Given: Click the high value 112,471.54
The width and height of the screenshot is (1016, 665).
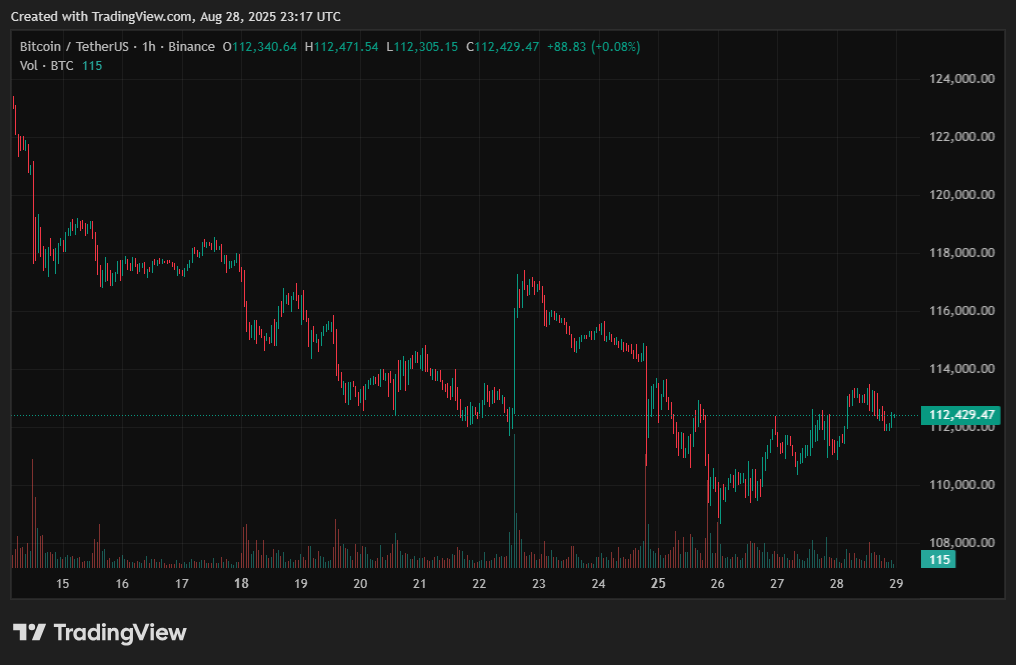Looking at the screenshot, I should coord(346,47).
